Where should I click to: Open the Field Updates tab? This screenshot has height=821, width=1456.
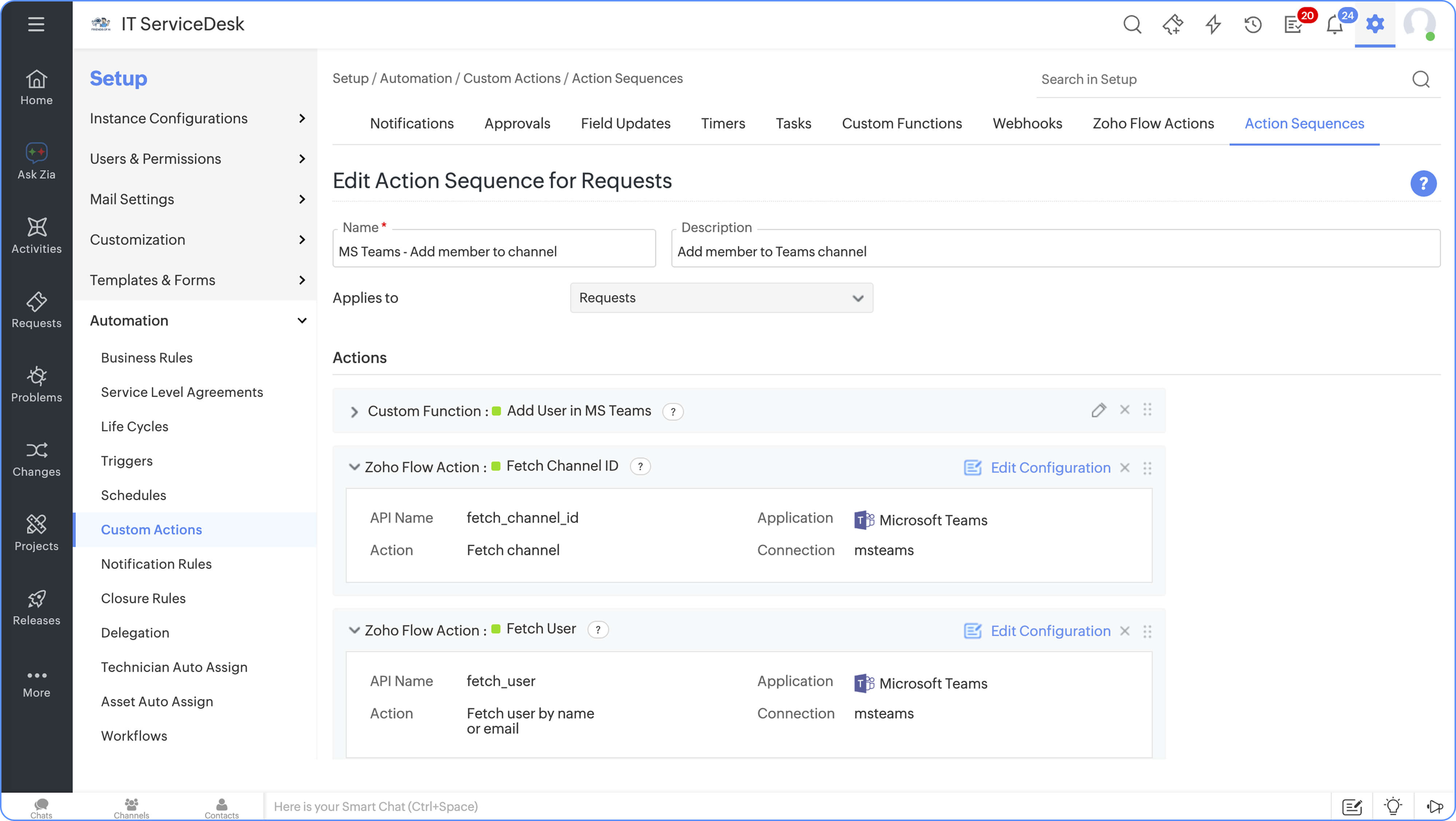[x=625, y=123]
